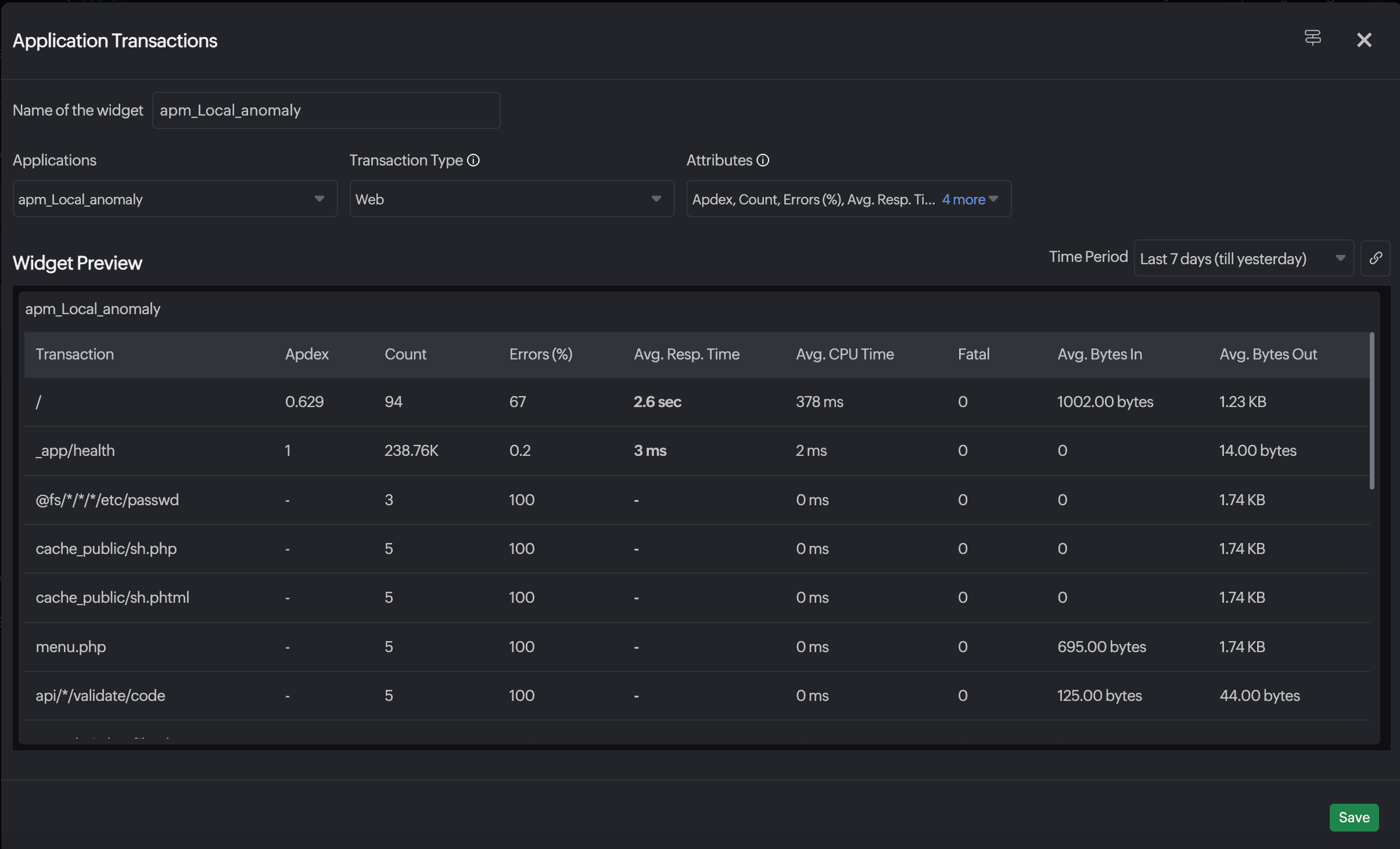Click the Count column header

click(x=405, y=354)
